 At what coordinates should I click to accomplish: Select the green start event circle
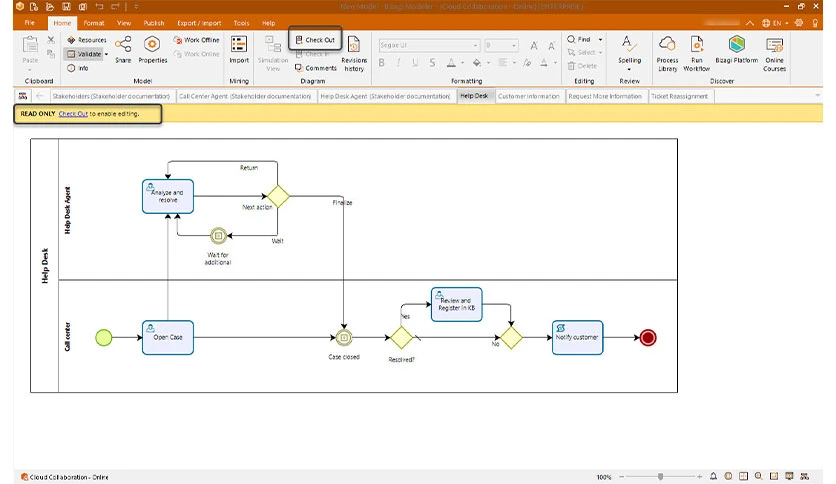click(x=103, y=337)
